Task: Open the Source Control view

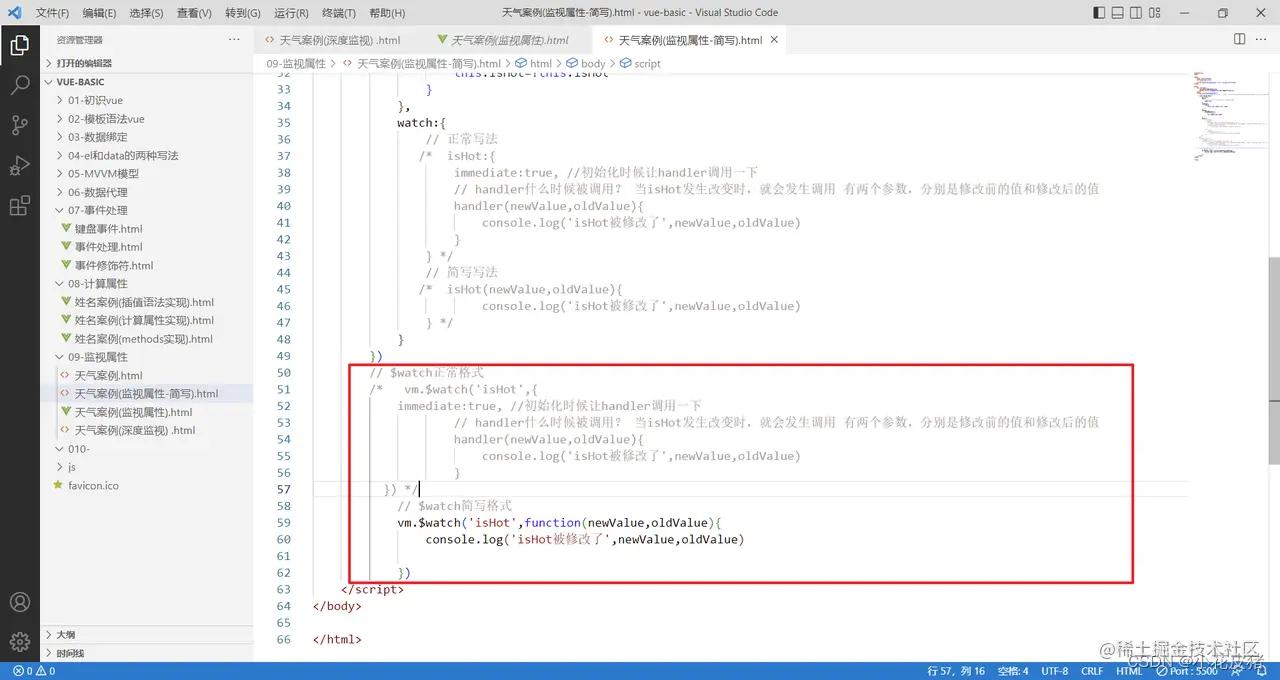Action: click(19, 125)
